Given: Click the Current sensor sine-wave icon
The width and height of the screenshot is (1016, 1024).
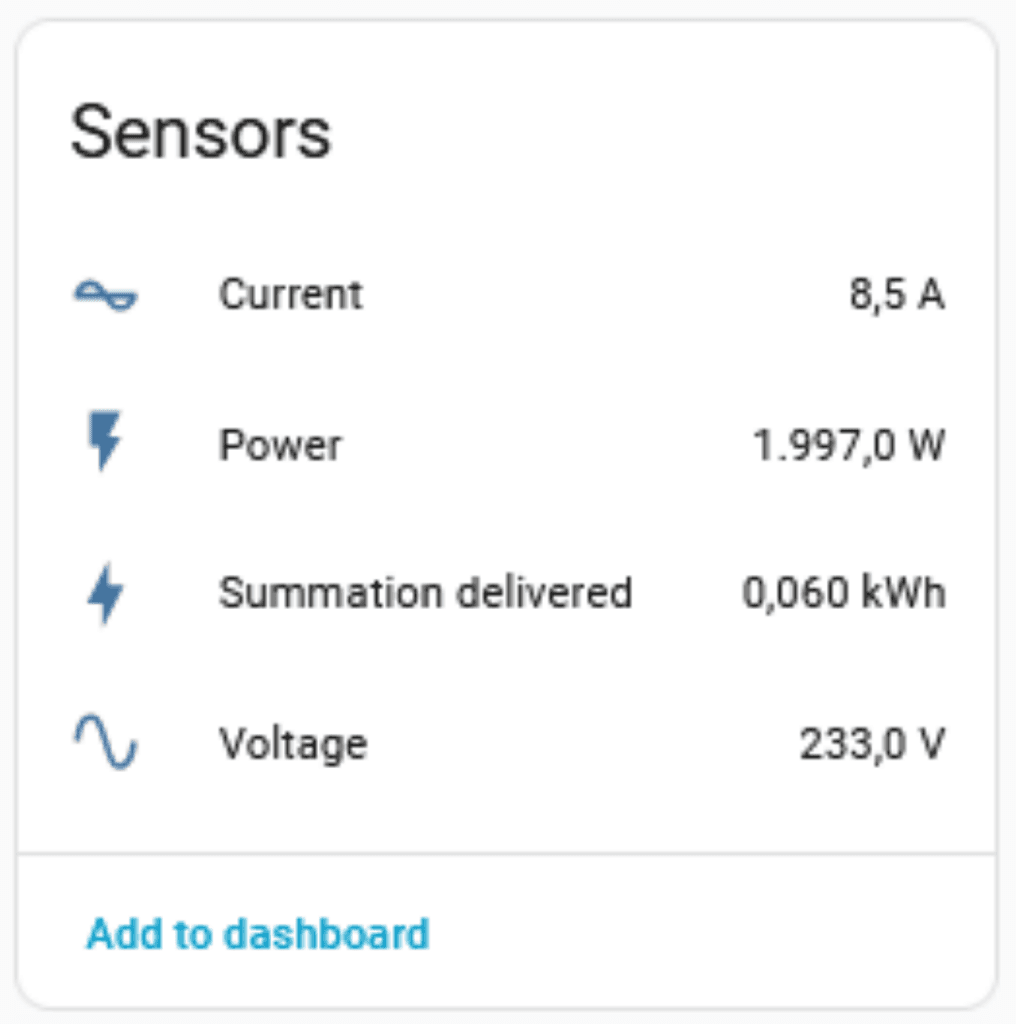Looking at the screenshot, I should (x=103, y=293).
